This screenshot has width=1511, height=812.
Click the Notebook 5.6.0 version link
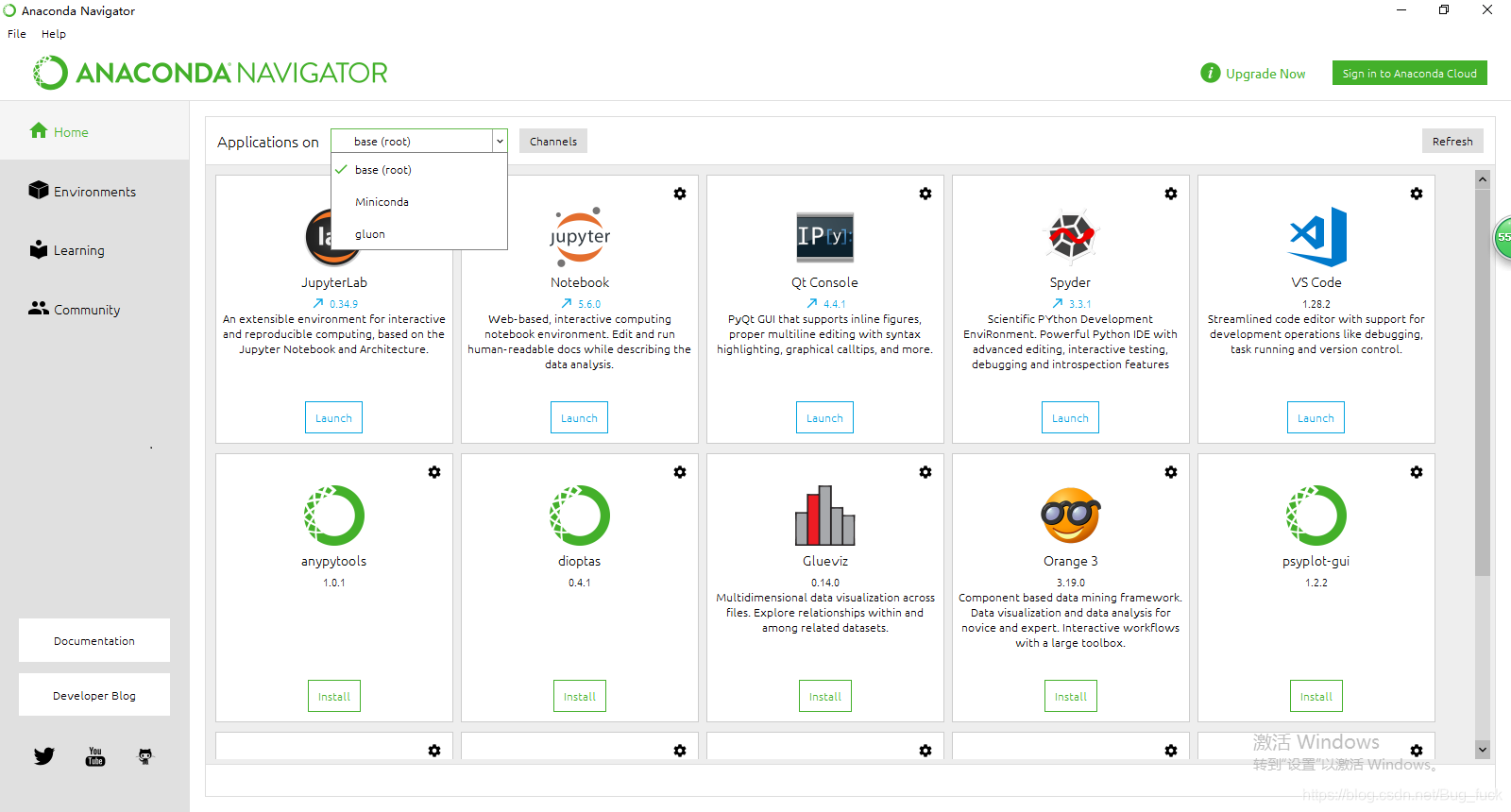coord(581,304)
